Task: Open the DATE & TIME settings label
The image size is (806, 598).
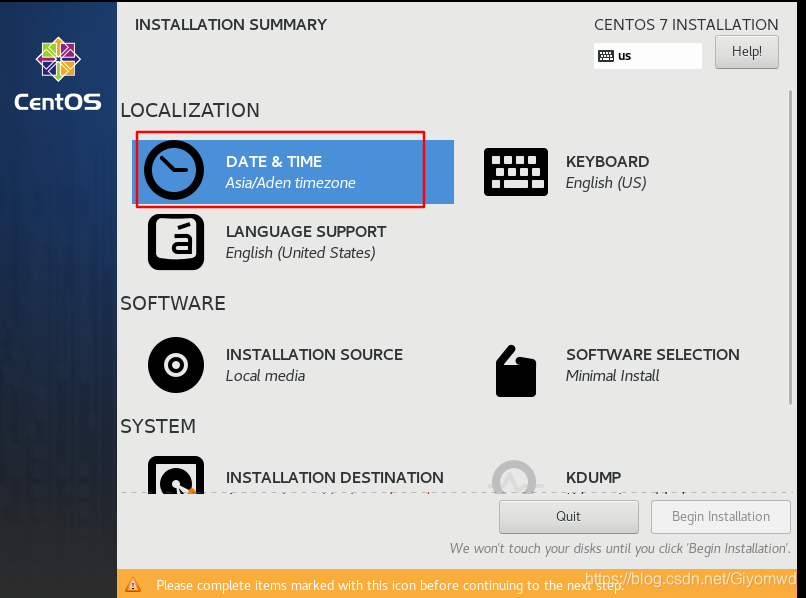Action: (274, 161)
